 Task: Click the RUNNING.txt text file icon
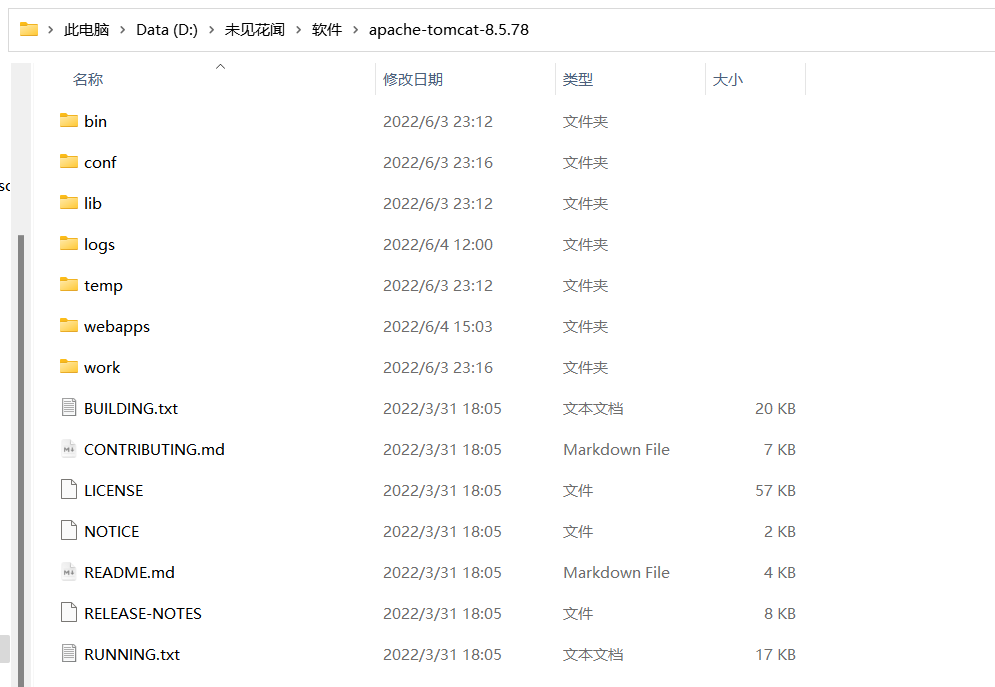click(x=69, y=653)
